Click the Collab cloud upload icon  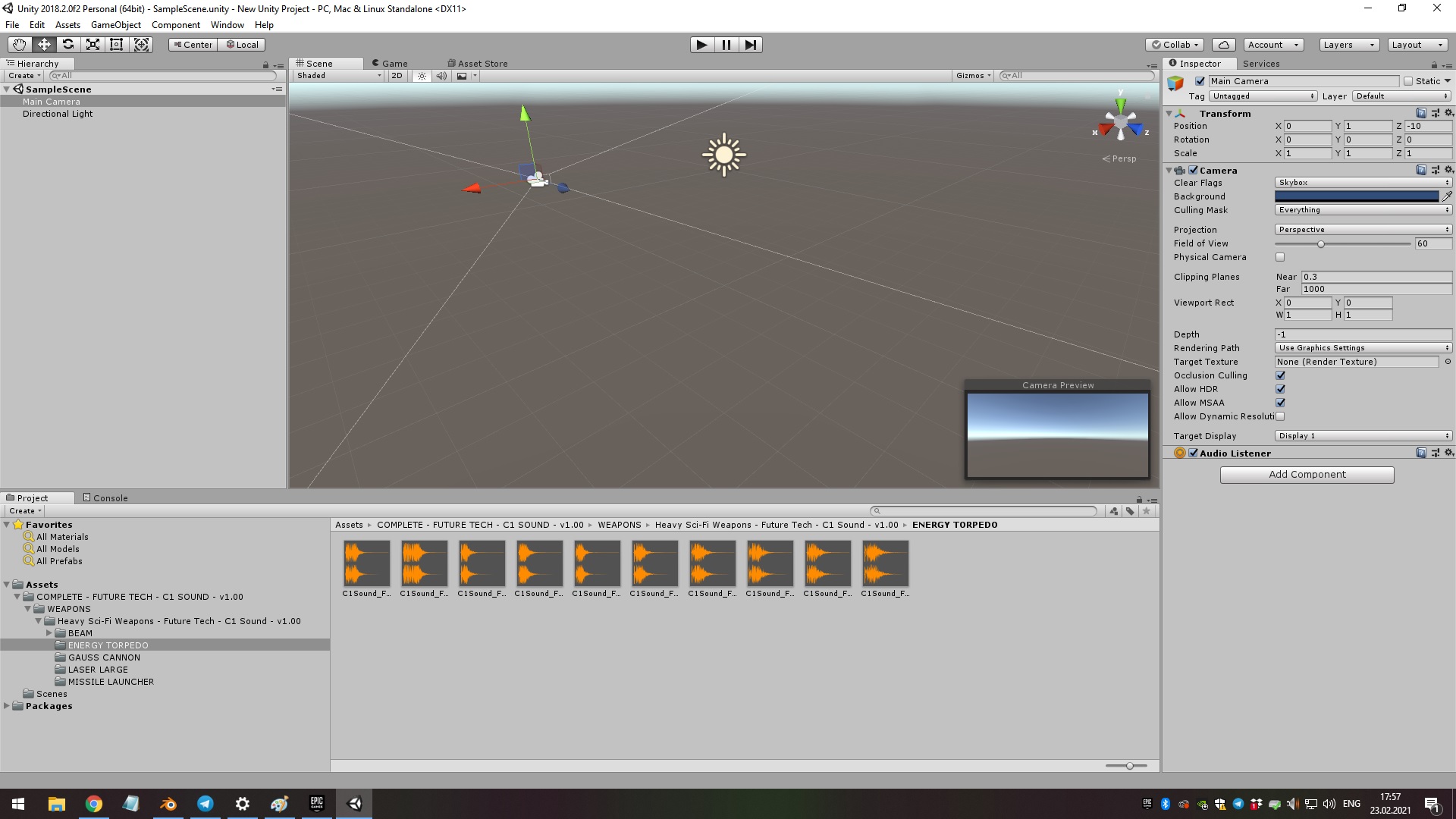click(x=1225, y=44)
